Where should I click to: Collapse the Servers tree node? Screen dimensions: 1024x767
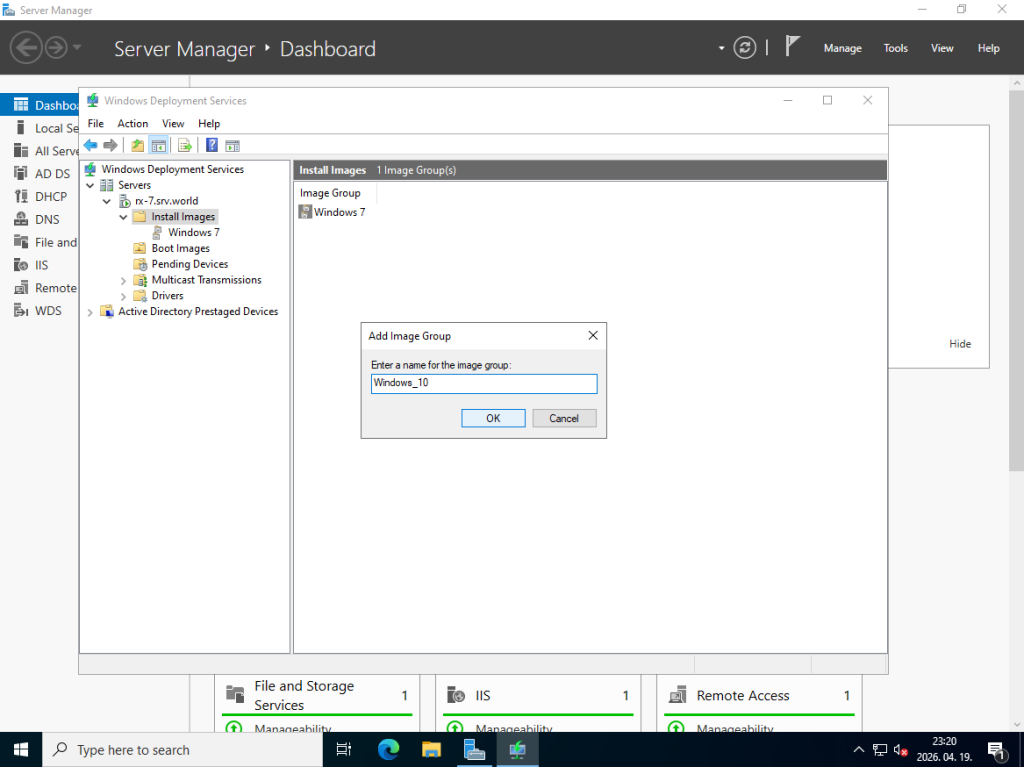[x=91, y=185]
